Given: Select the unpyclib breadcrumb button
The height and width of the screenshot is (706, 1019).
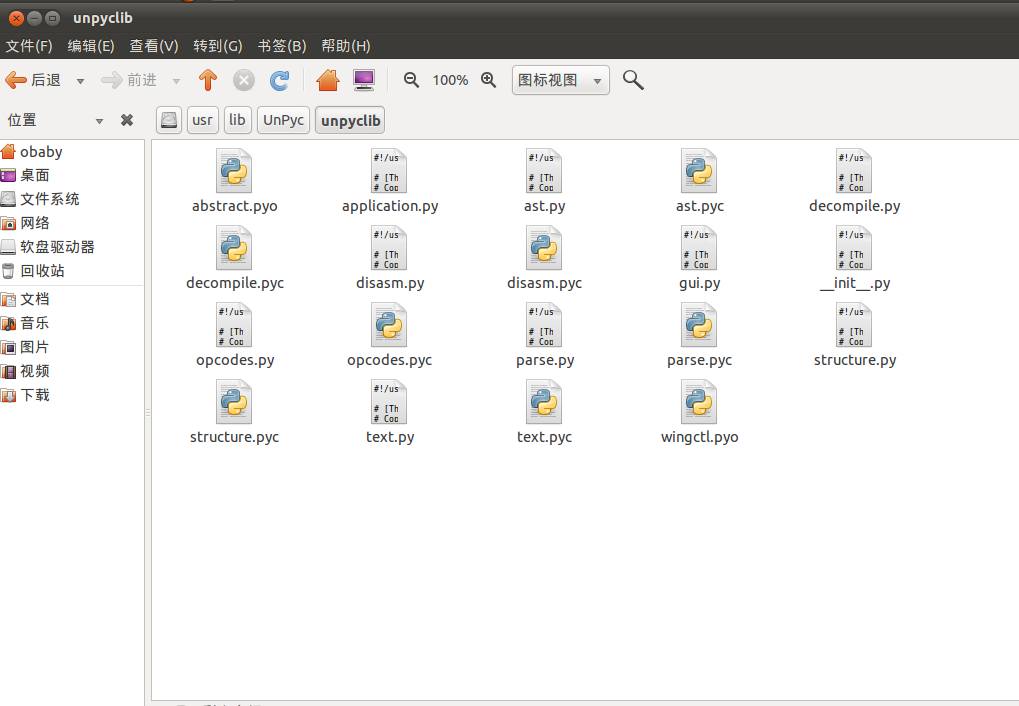Looking at the screenshot, I should point(350,120).
